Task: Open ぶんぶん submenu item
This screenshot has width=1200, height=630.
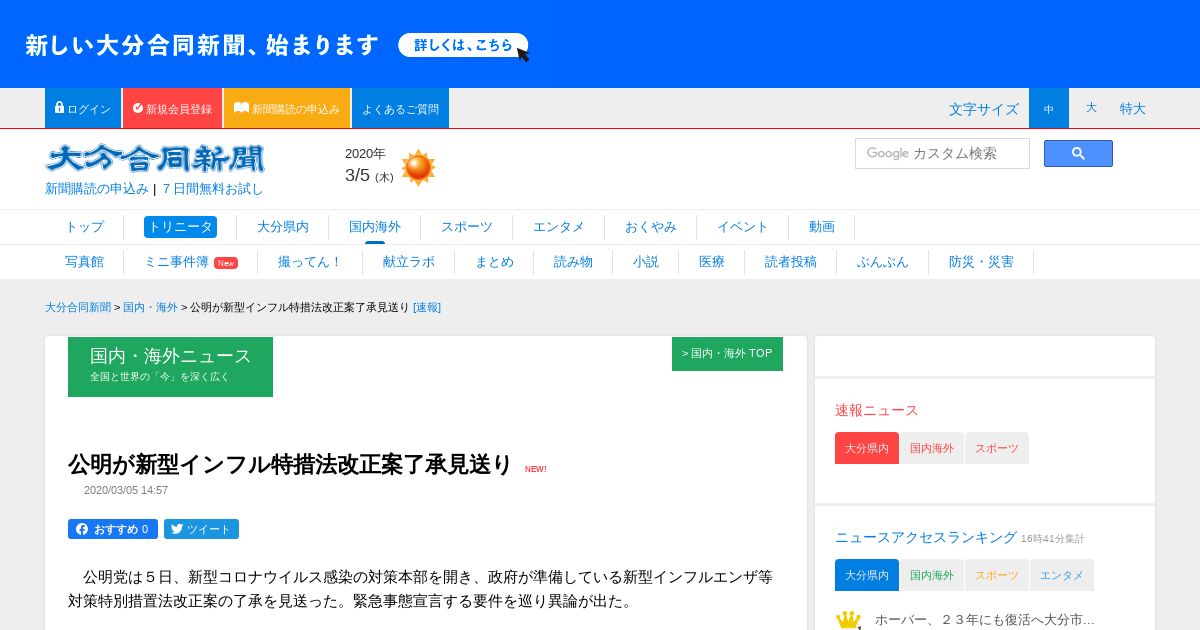Action: pyautogui.click(x=883, y=262)
